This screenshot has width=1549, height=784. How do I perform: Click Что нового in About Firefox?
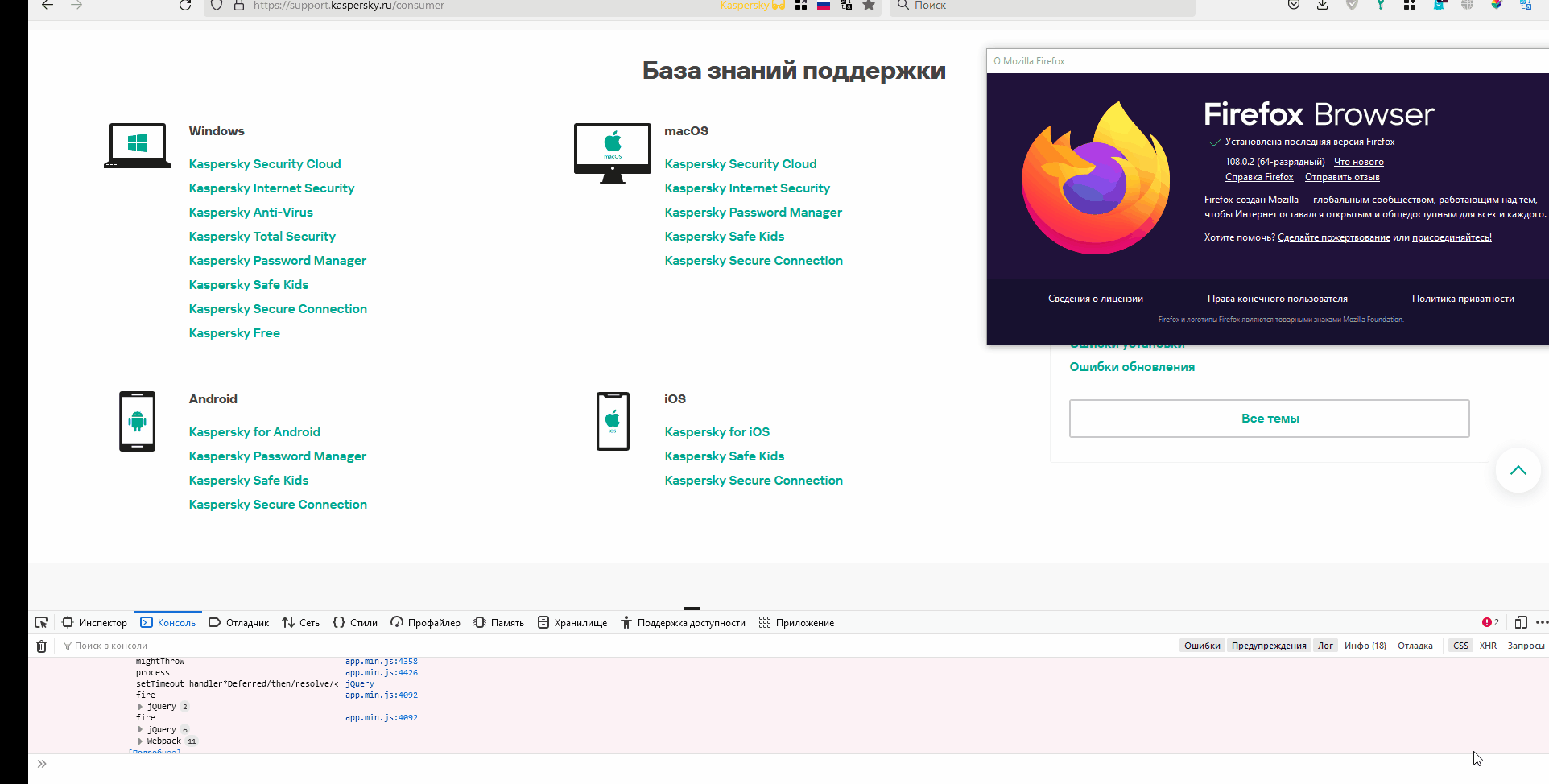coord(1359,162)
